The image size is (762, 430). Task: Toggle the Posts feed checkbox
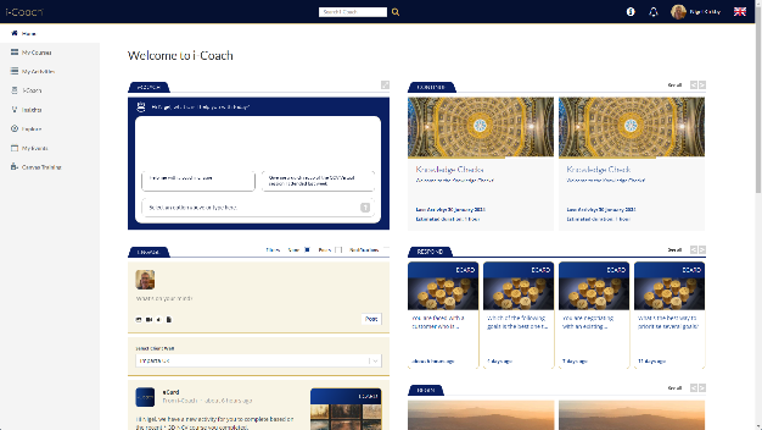pos(339,250)
